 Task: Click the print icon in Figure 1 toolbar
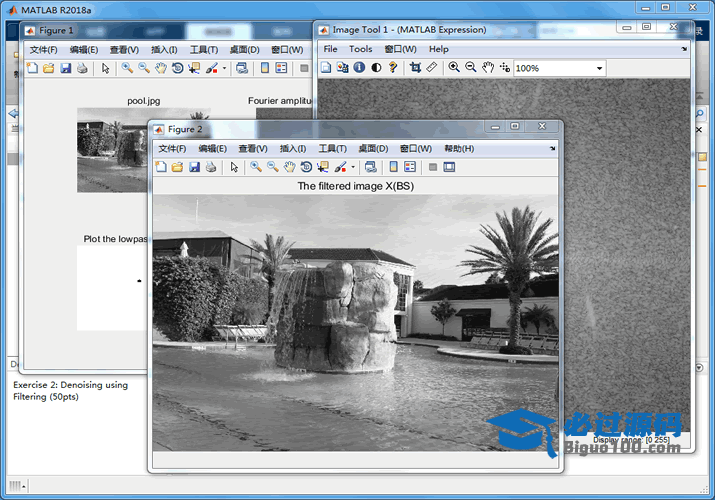click(x=82, y=68)
